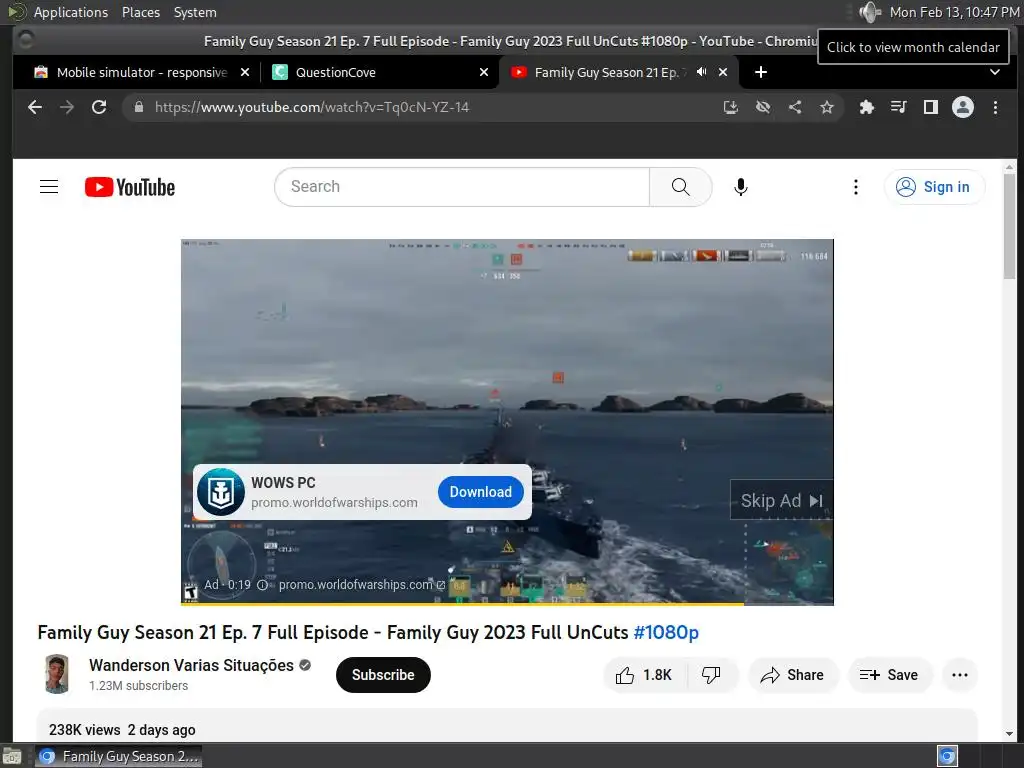Click the ad info icon beside Ad 0:19
Image resolution: width=1024 pixels, height=768 pixels.
click(x=262, y=585)
